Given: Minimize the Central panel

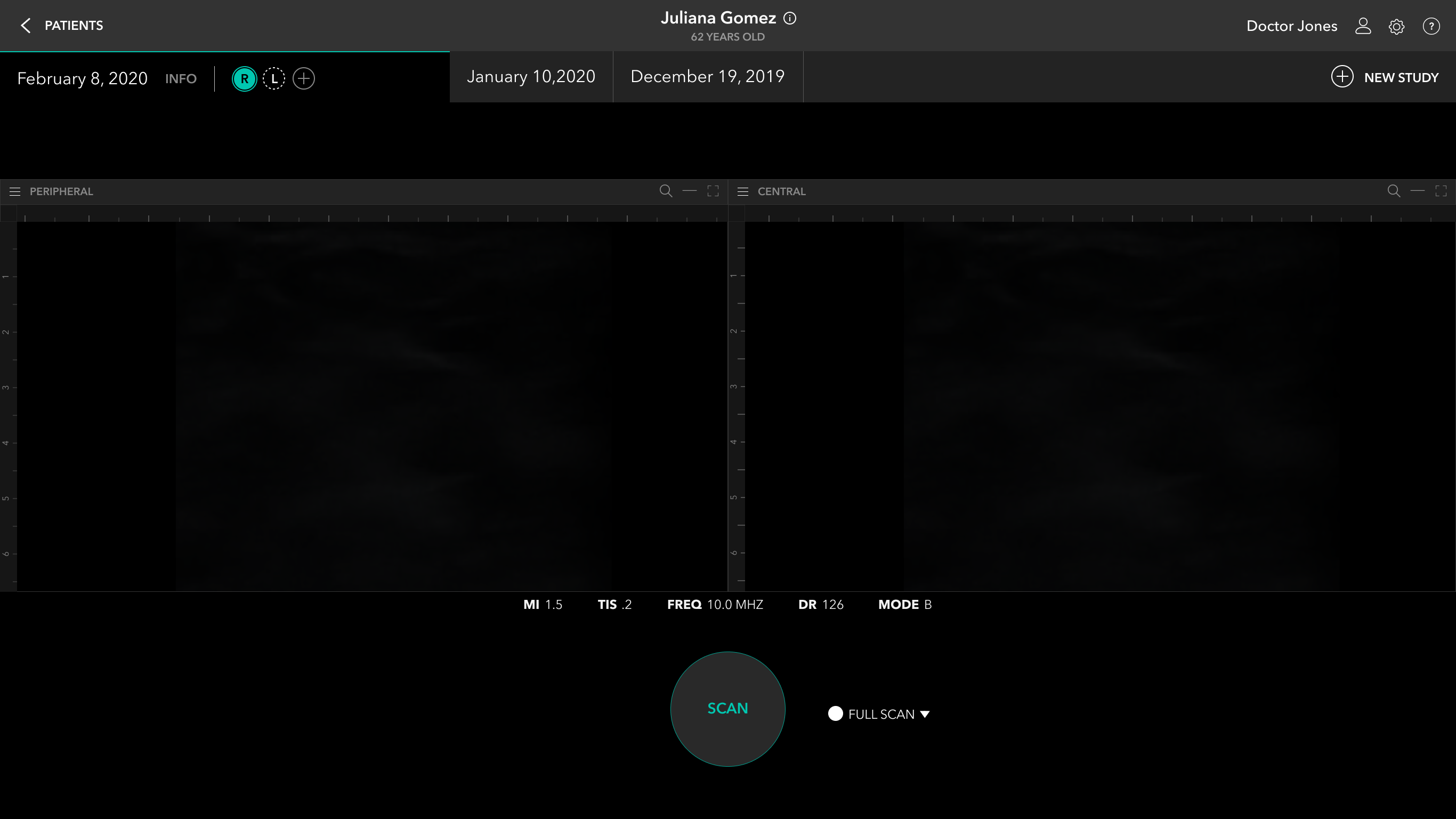Looking at the screenshot, I should [1417, 191].
